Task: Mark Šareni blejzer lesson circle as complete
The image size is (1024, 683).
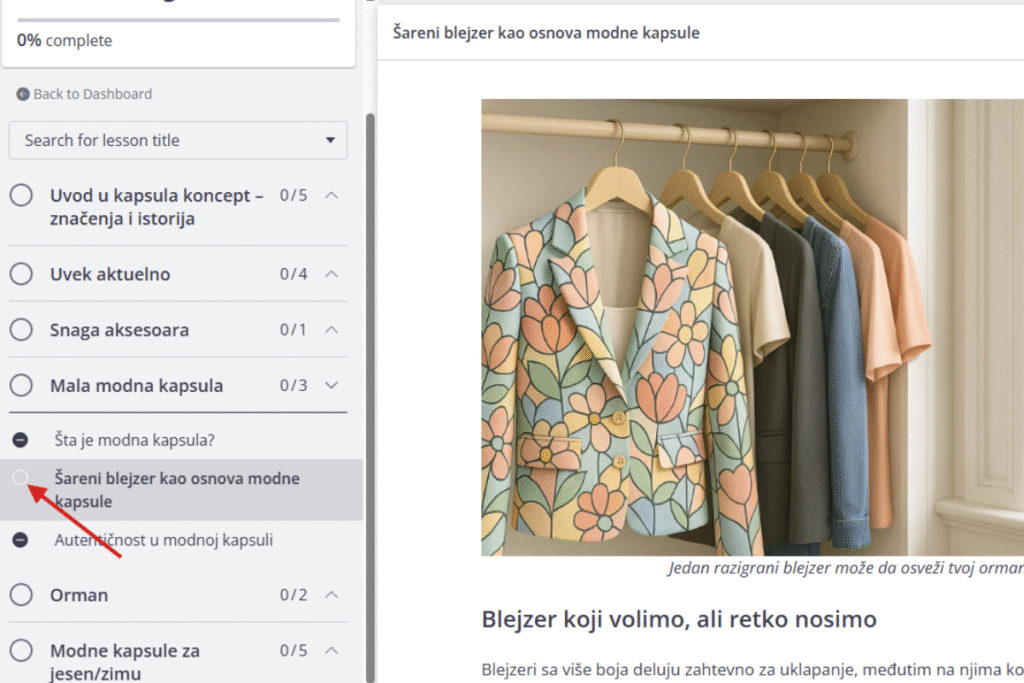Action: pos(20,479)
